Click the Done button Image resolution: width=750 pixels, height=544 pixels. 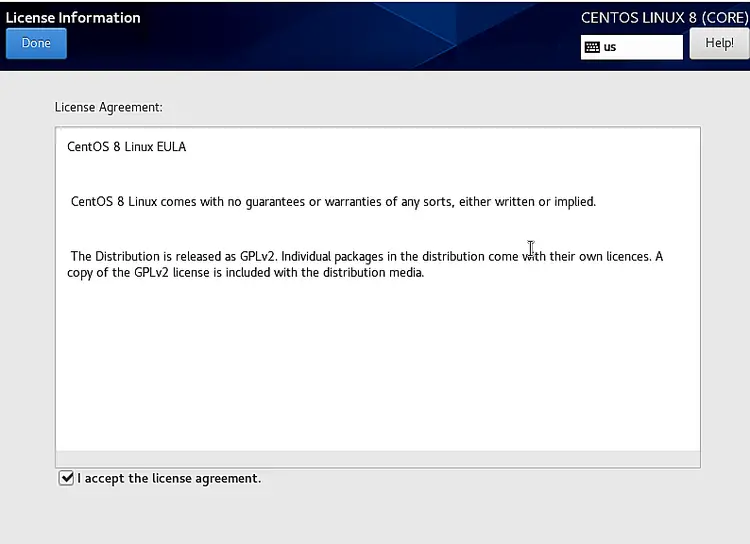click(x=36, y=43)
